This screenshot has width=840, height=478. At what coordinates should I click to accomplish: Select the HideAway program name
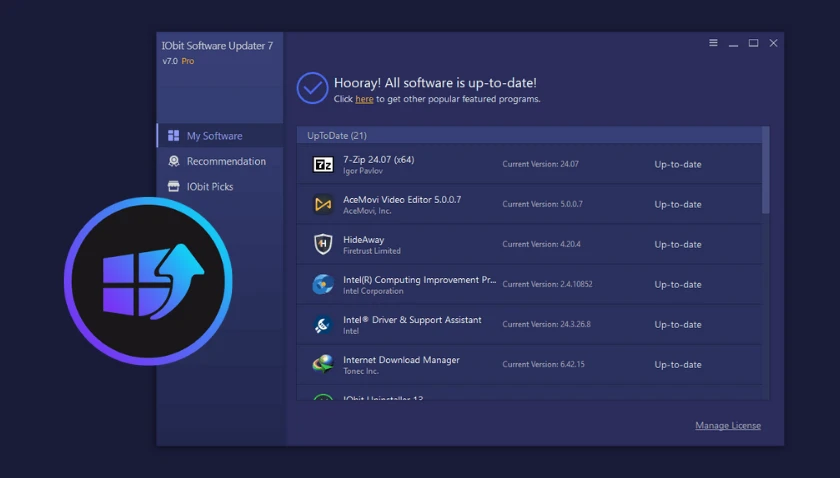363,240
